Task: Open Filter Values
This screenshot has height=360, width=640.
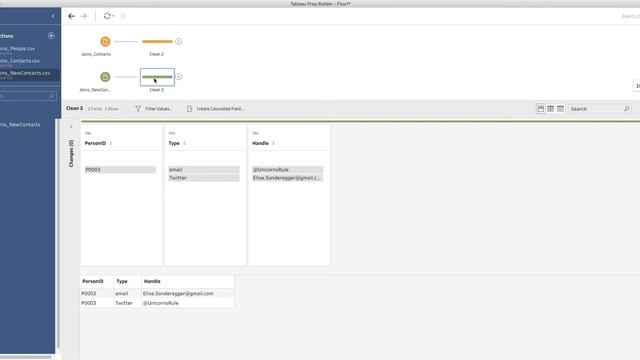Action: pos(154,109)
